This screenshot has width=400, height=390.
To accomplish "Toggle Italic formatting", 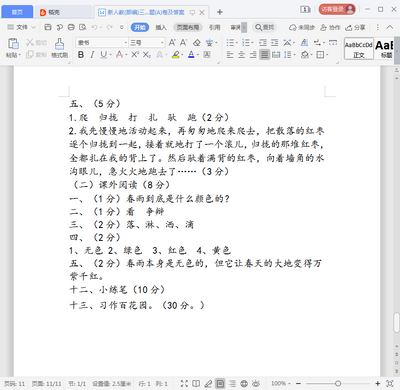I will (92, 54).
